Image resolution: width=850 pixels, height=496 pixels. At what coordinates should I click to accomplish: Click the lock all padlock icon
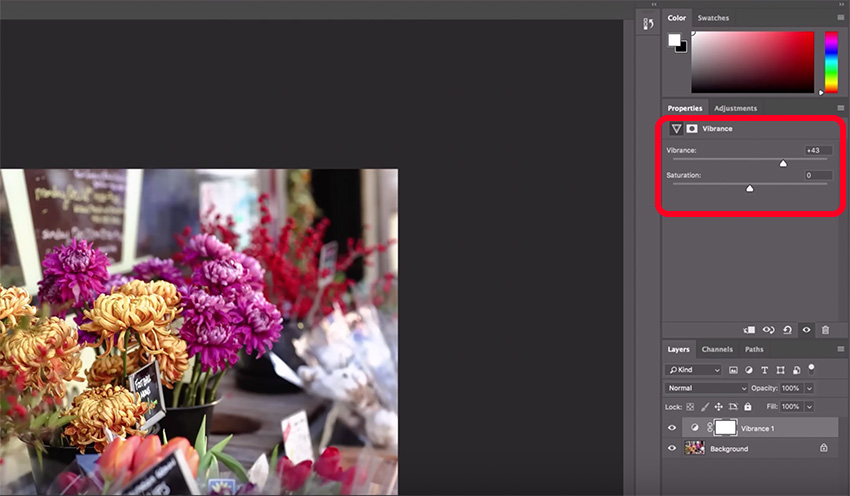(748, 407)
